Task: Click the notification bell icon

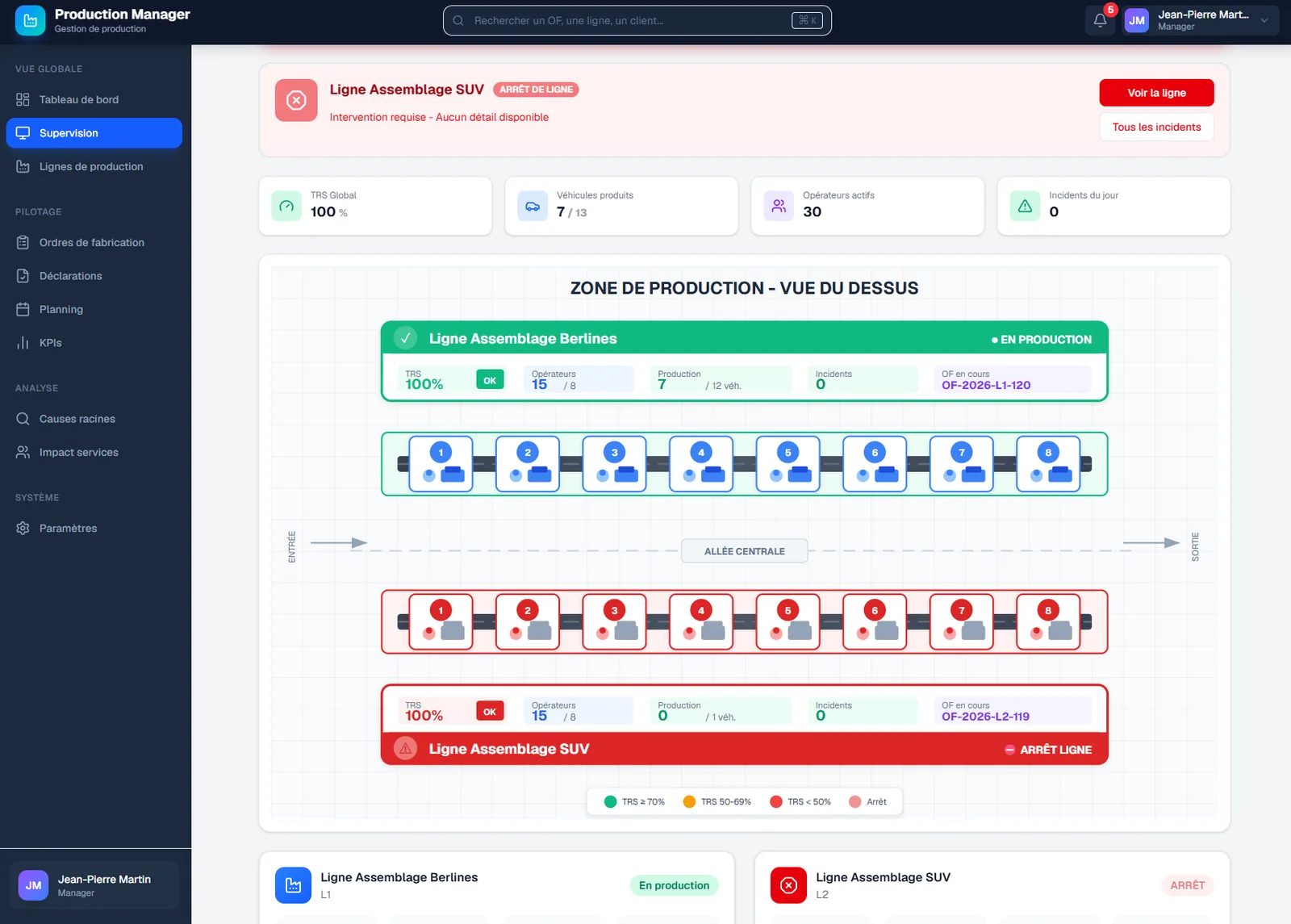Action: point(1100,21)
